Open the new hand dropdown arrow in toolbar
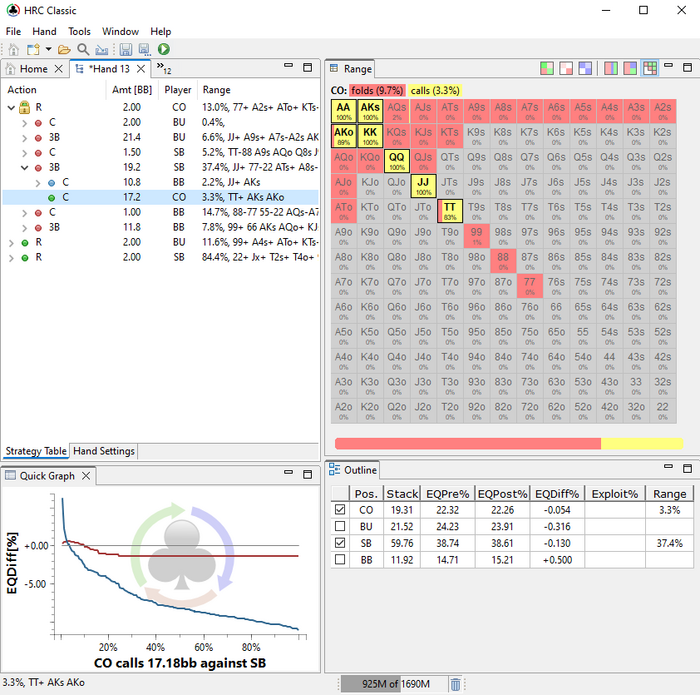700x695 pixels. [48, 49]
